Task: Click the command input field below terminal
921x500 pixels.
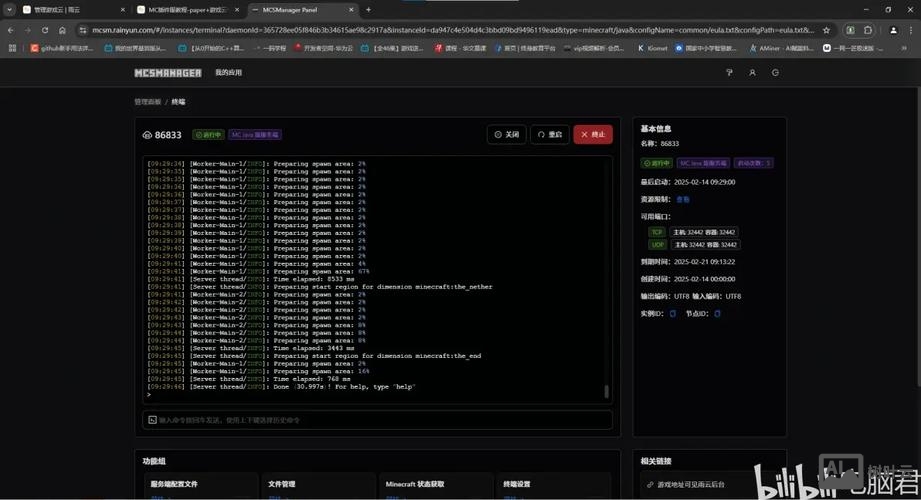Action: (375, 420)
